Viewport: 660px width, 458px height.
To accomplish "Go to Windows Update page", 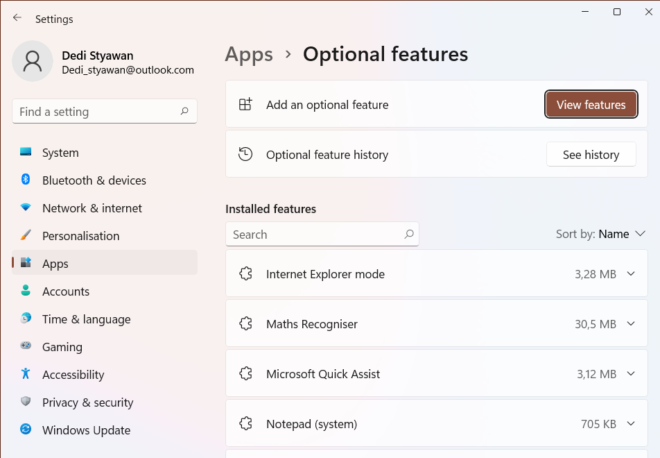I will [105, 430].
